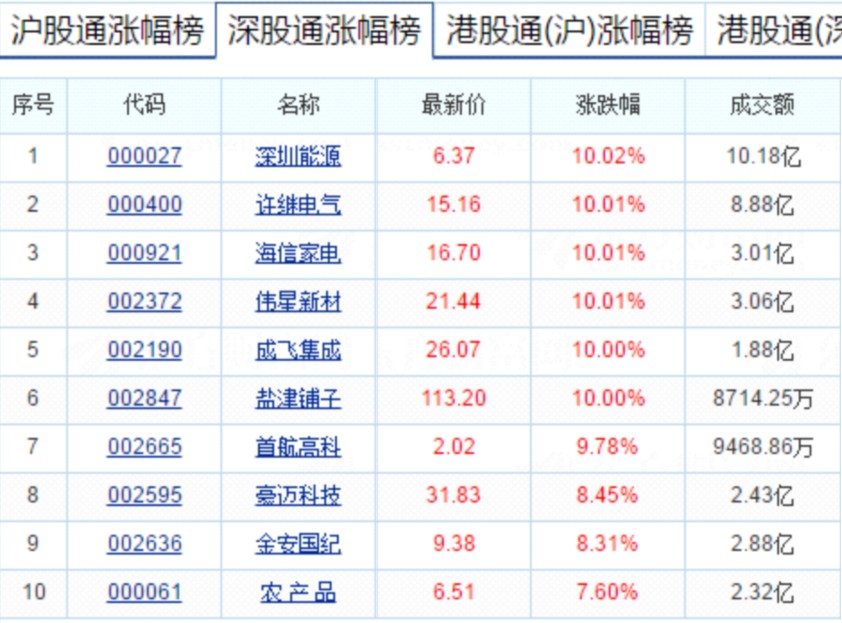This screenshot has width=842, height=623.
Task: Open the 金安国纪 stock name link
Action: tap(298, 544)
